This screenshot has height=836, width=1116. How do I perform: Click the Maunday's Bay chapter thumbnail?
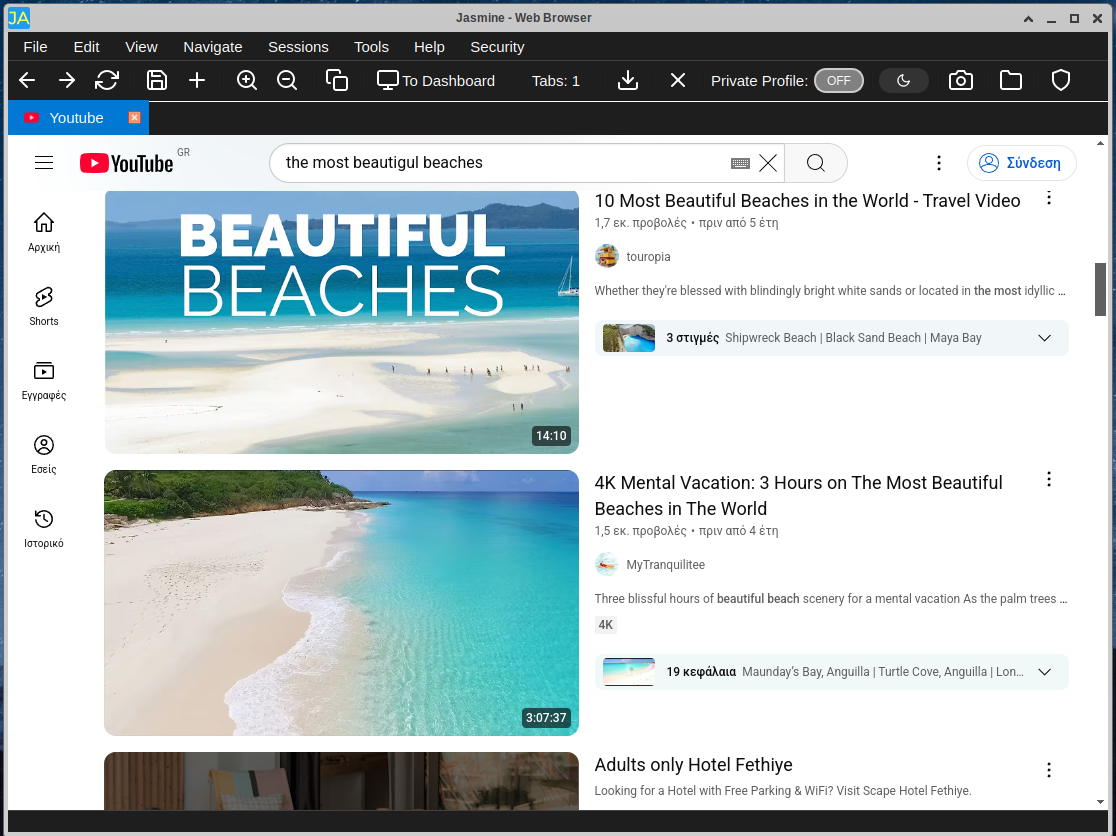coord(628,672)
